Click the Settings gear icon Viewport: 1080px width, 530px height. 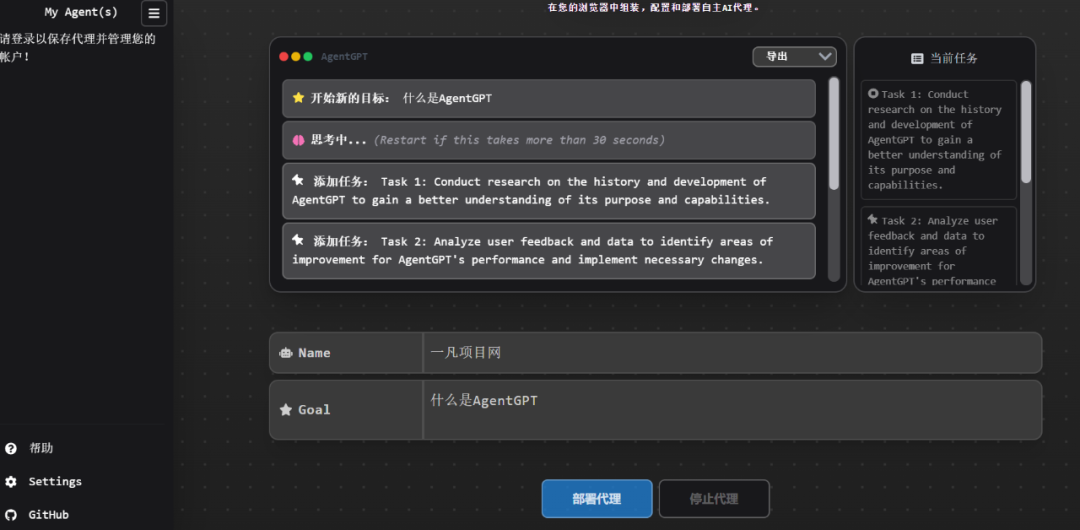pos(10,482)
